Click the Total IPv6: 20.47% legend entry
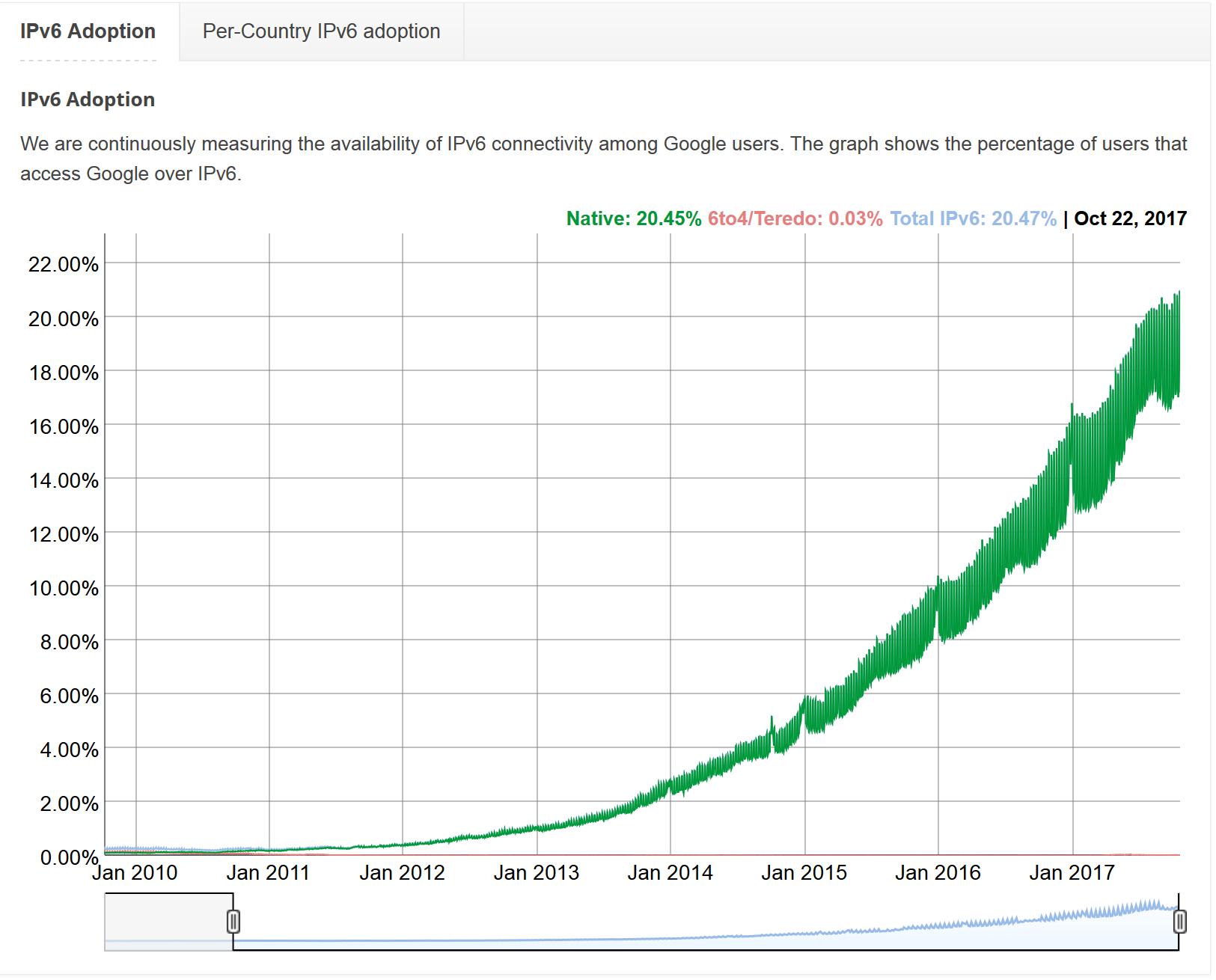1216x980 pixels. click(973, 218)
